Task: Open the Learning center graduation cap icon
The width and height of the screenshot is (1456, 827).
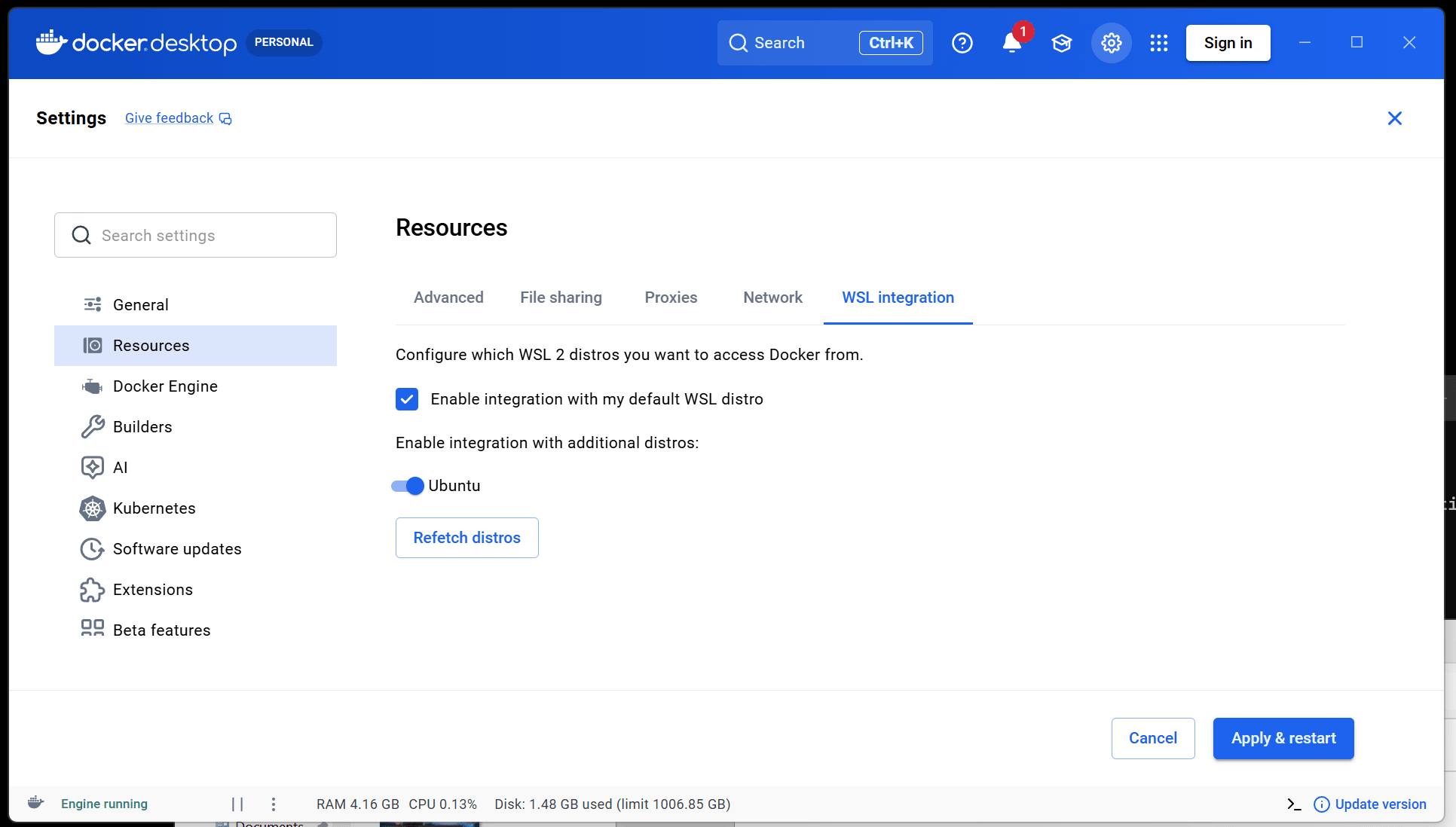Action: pos(1062,43)
